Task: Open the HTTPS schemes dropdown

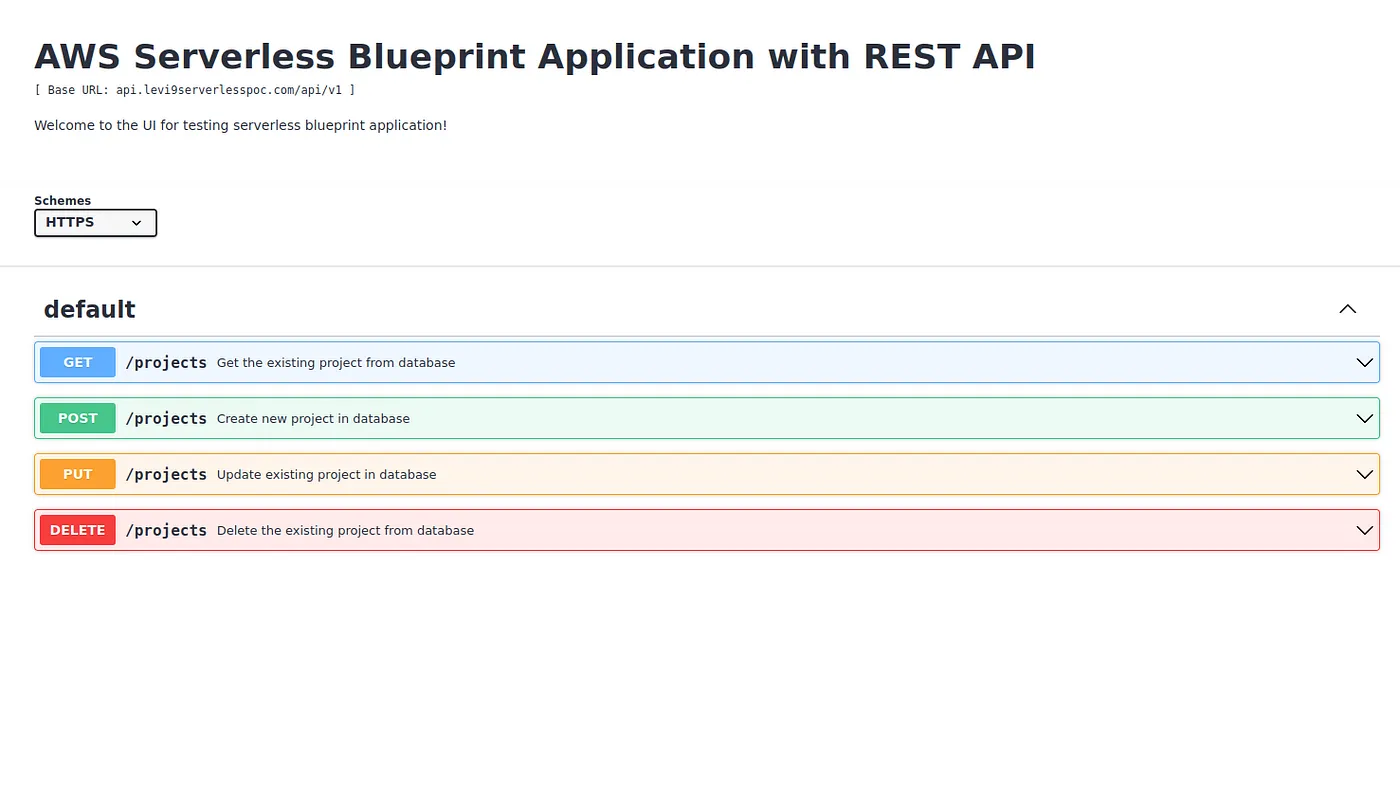Action: pyautogui.click(x=95, y=223)
